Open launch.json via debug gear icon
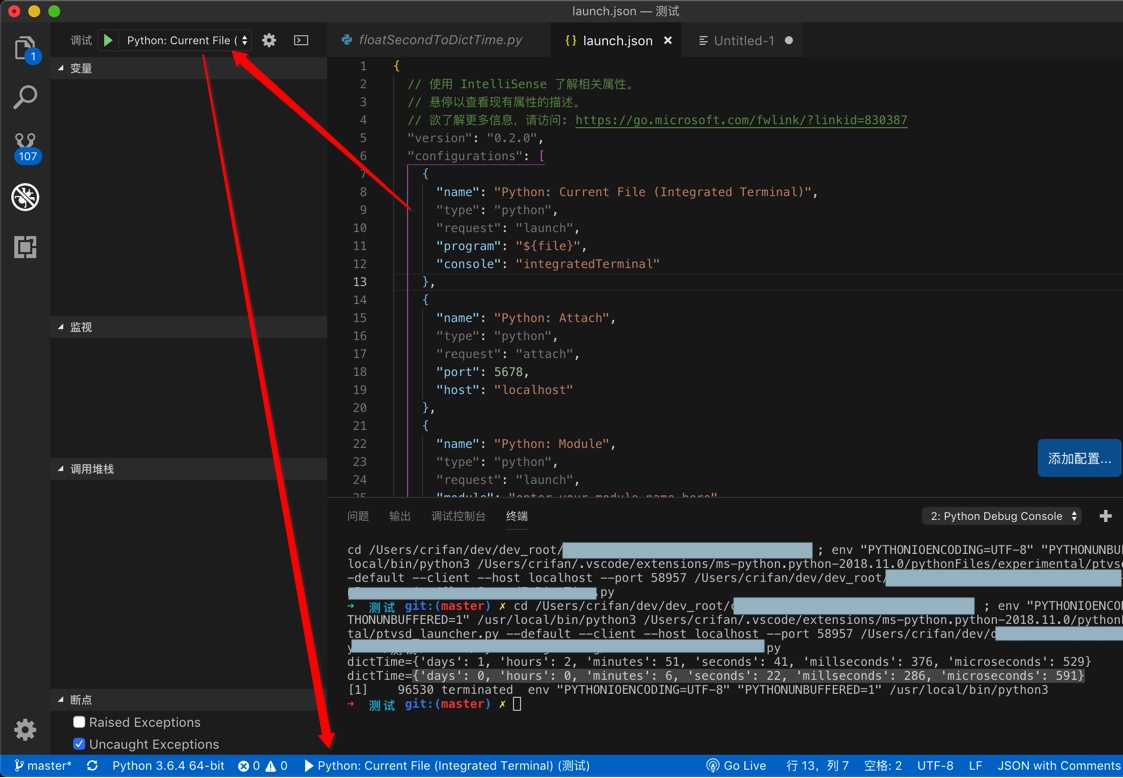The height and width of the screenshot is (778, 1123). 269,41
